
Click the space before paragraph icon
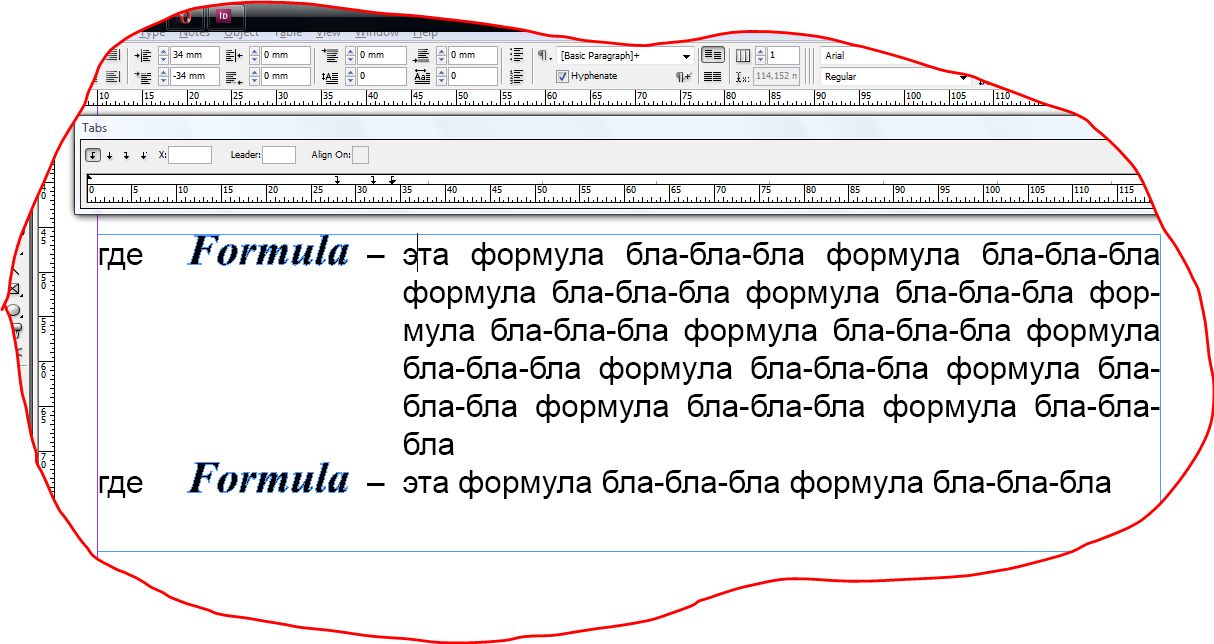tap(330, 55)
